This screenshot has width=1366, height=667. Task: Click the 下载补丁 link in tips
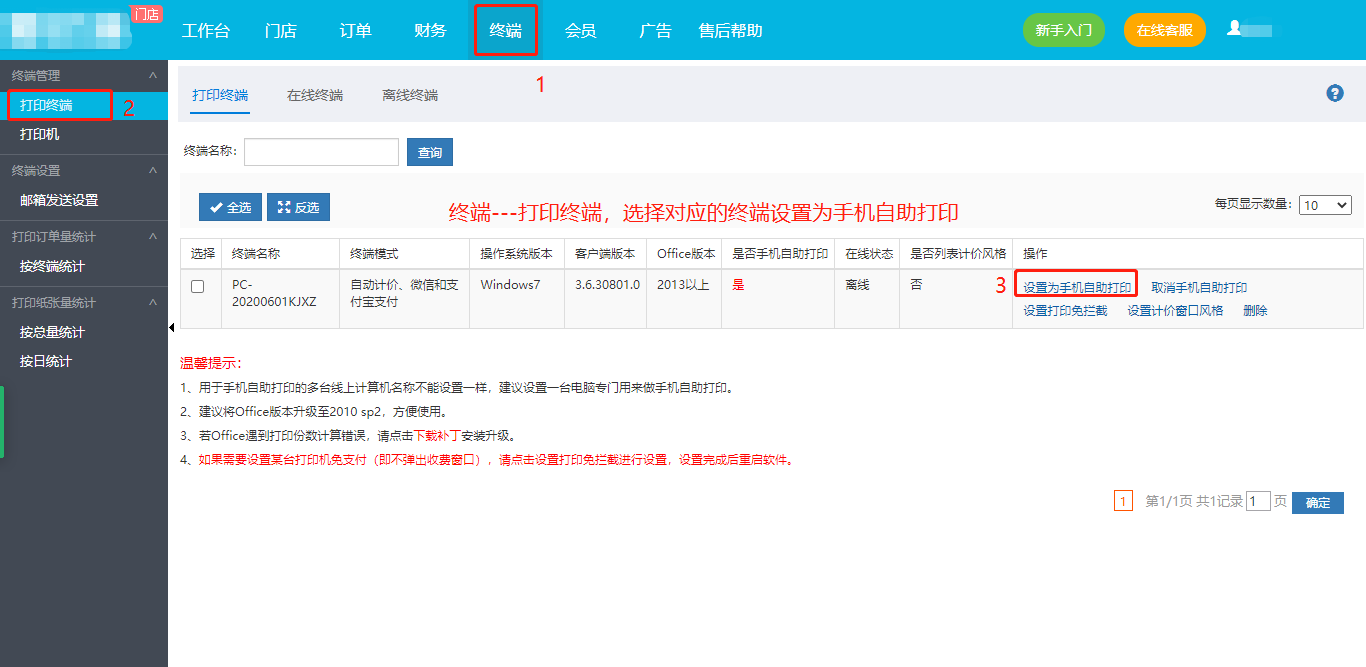click(438, 436)
